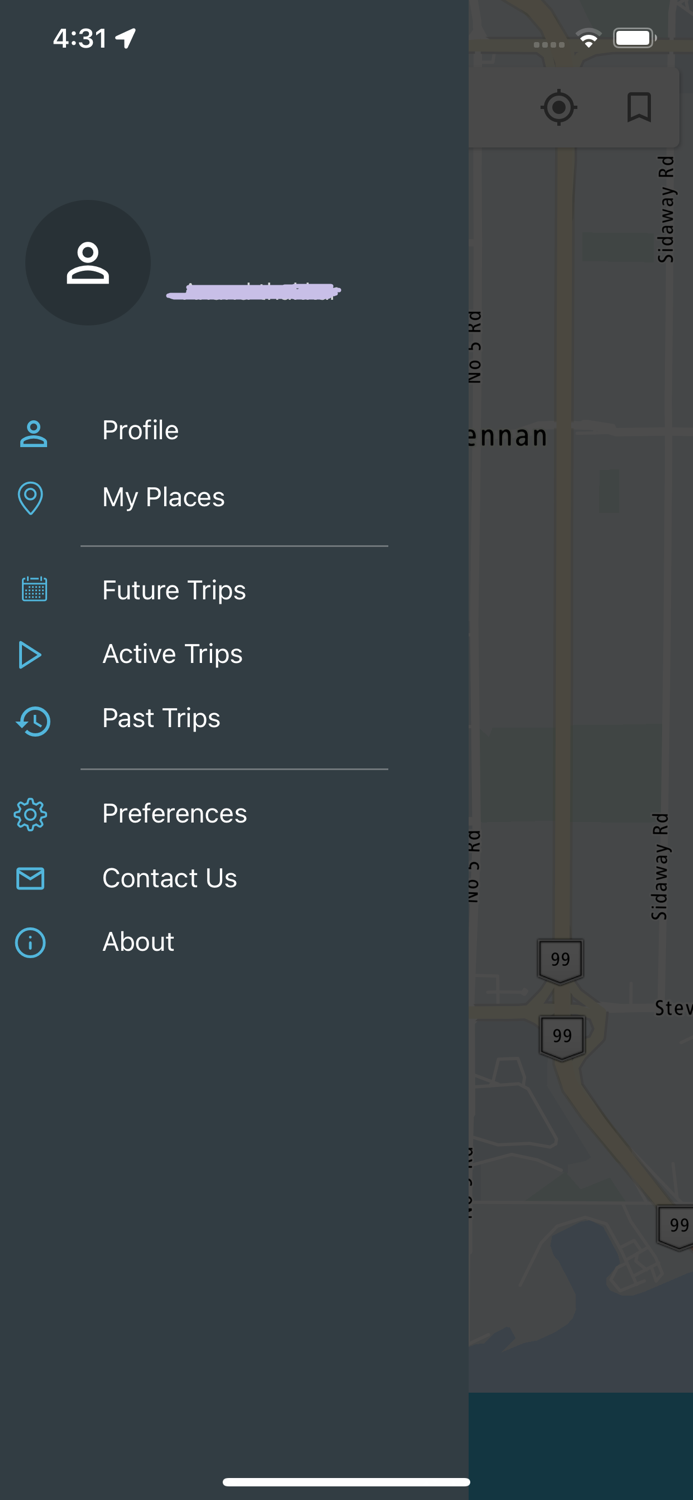Tap the About info icon

point(30,942)
